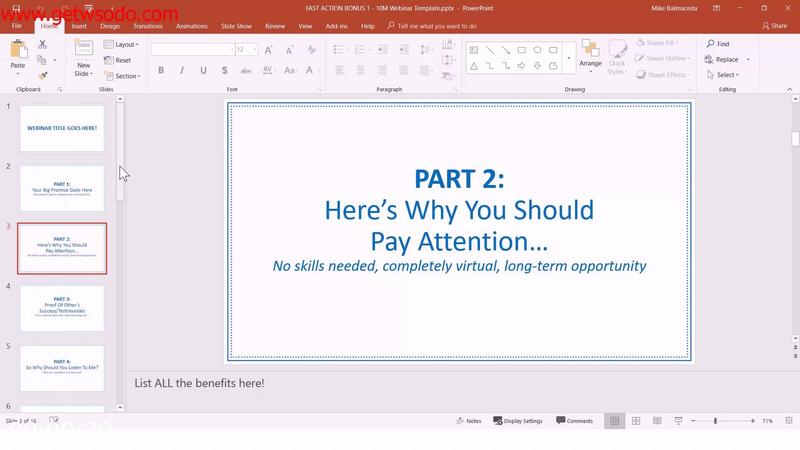Center the text
The image size is (800, 450).
(x=361, y=70)
